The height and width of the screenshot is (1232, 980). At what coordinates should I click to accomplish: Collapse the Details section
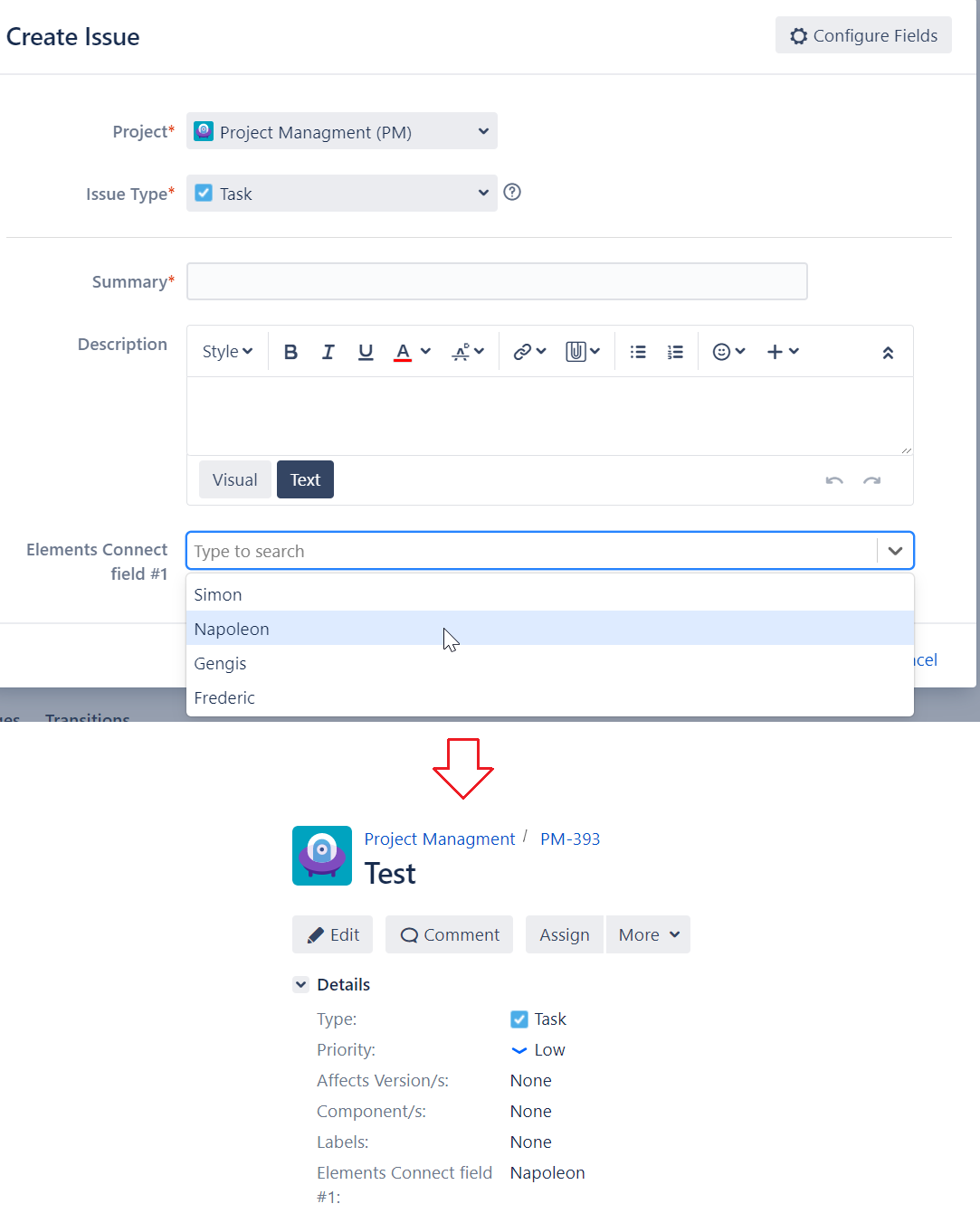[x=301, y=985]
